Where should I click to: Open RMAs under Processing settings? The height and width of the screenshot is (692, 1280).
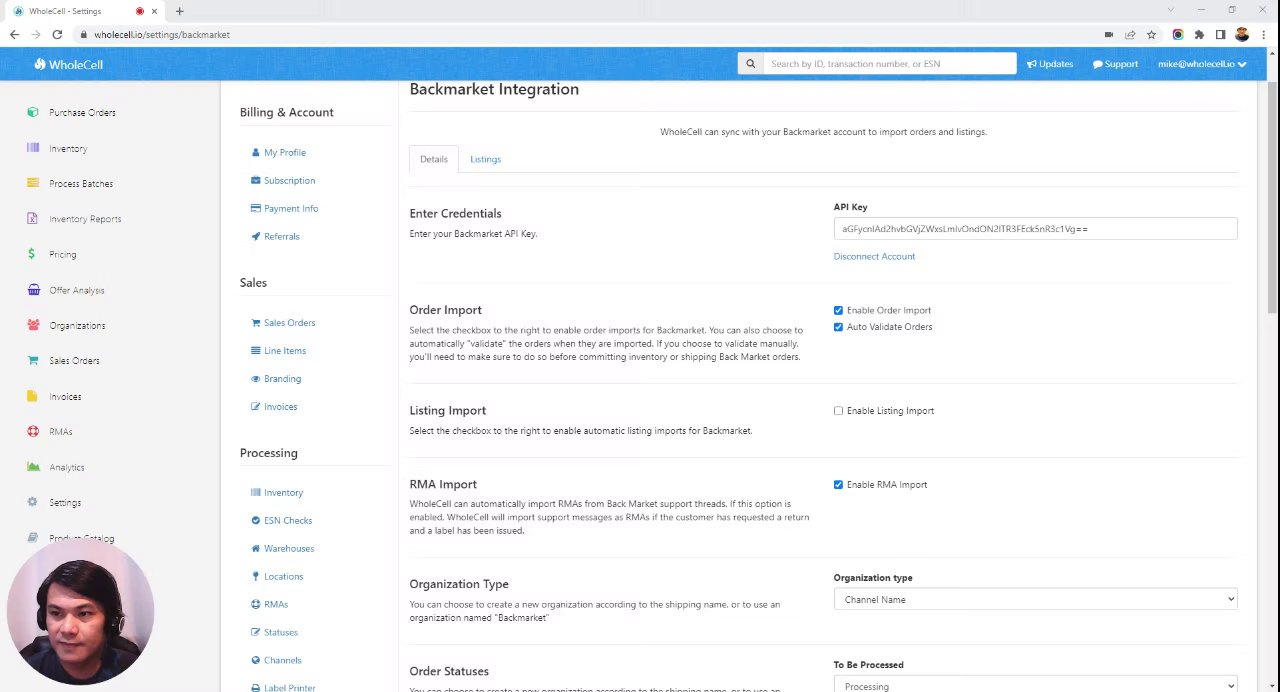[275, 604]
